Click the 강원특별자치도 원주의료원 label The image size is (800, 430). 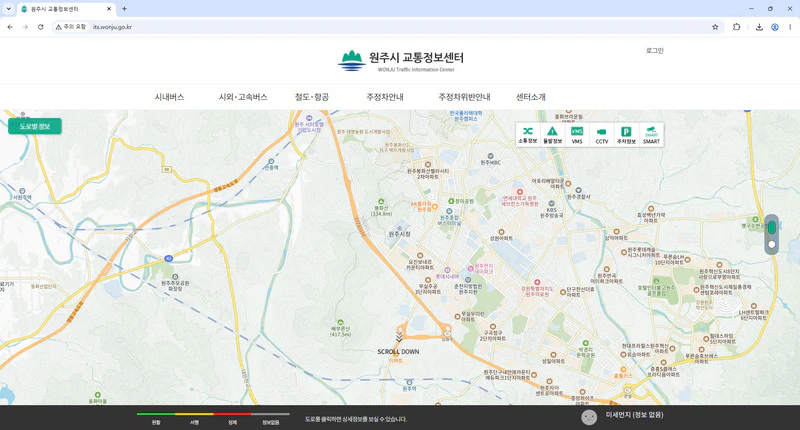tap(537, 291)
